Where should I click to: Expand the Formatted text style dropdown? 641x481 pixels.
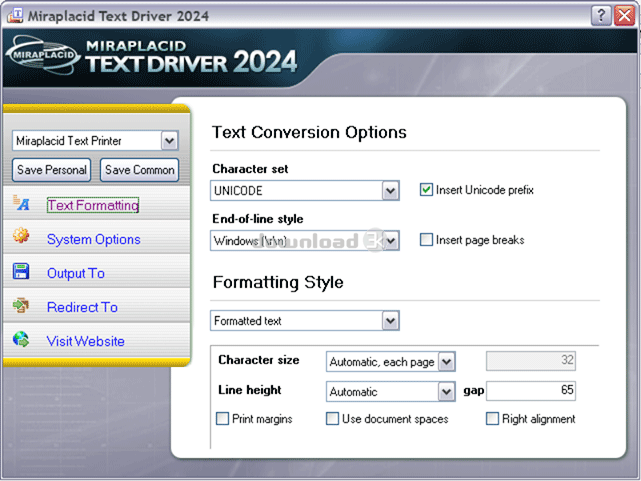click(390, 321)
